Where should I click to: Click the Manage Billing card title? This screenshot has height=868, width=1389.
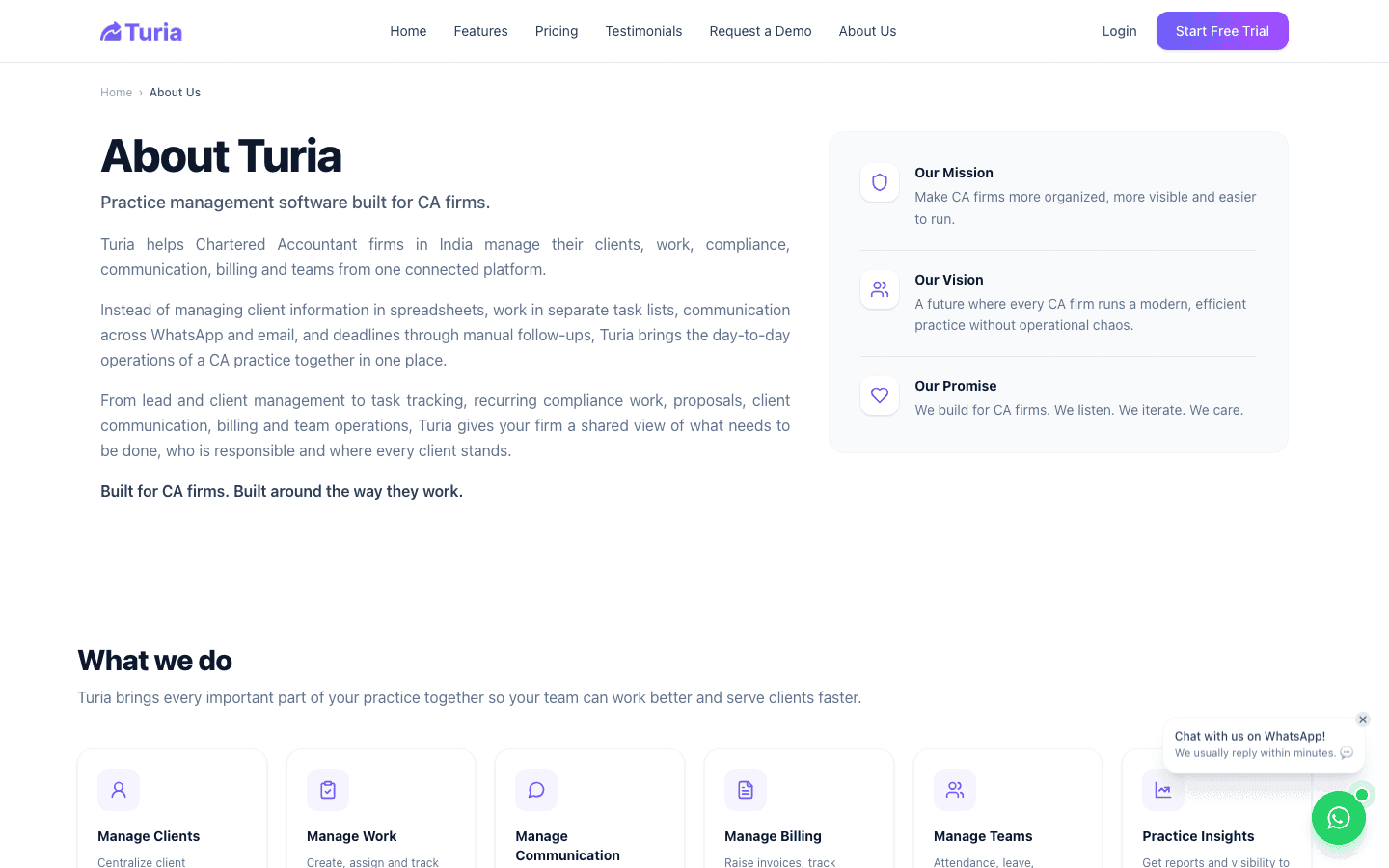[x=773, y=836]
